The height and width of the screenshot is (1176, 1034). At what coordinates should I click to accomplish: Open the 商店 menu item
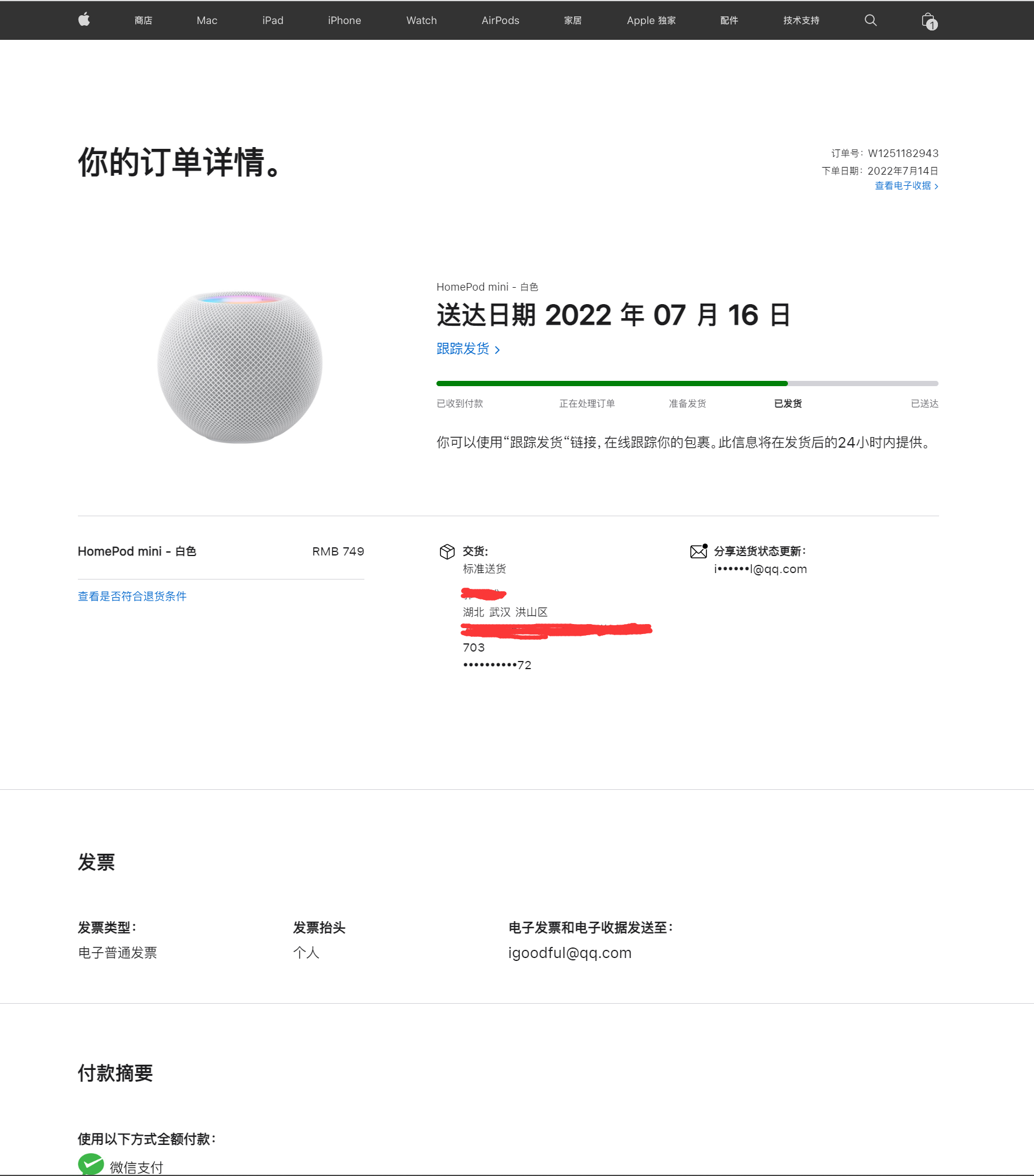144,21
